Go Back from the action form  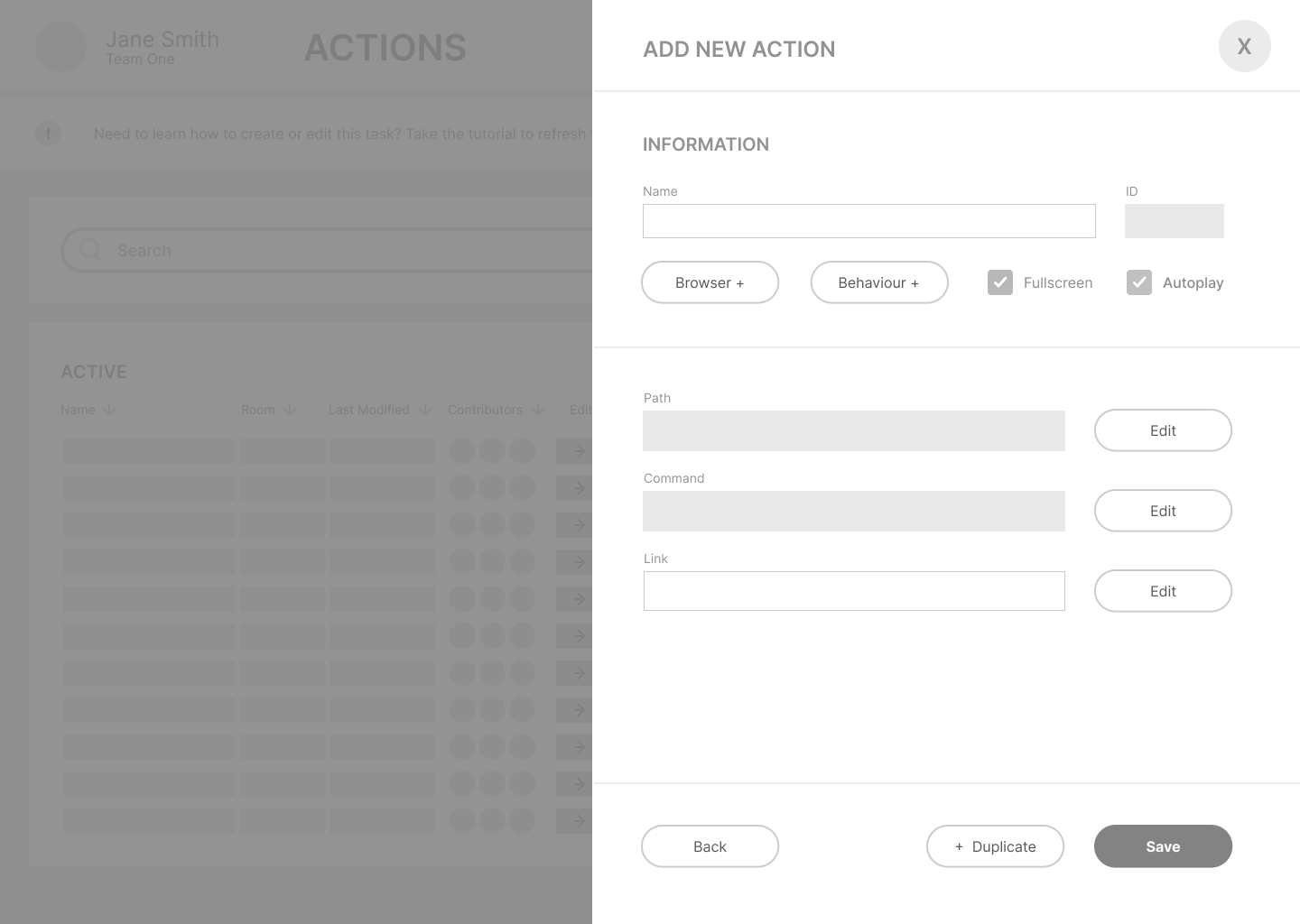[x=710, y=846]
